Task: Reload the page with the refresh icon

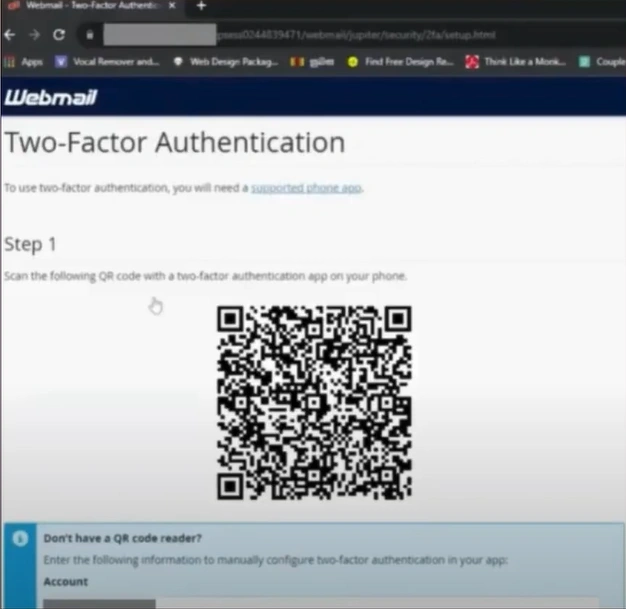Action: pyautogui.click(x=59, y=35)
